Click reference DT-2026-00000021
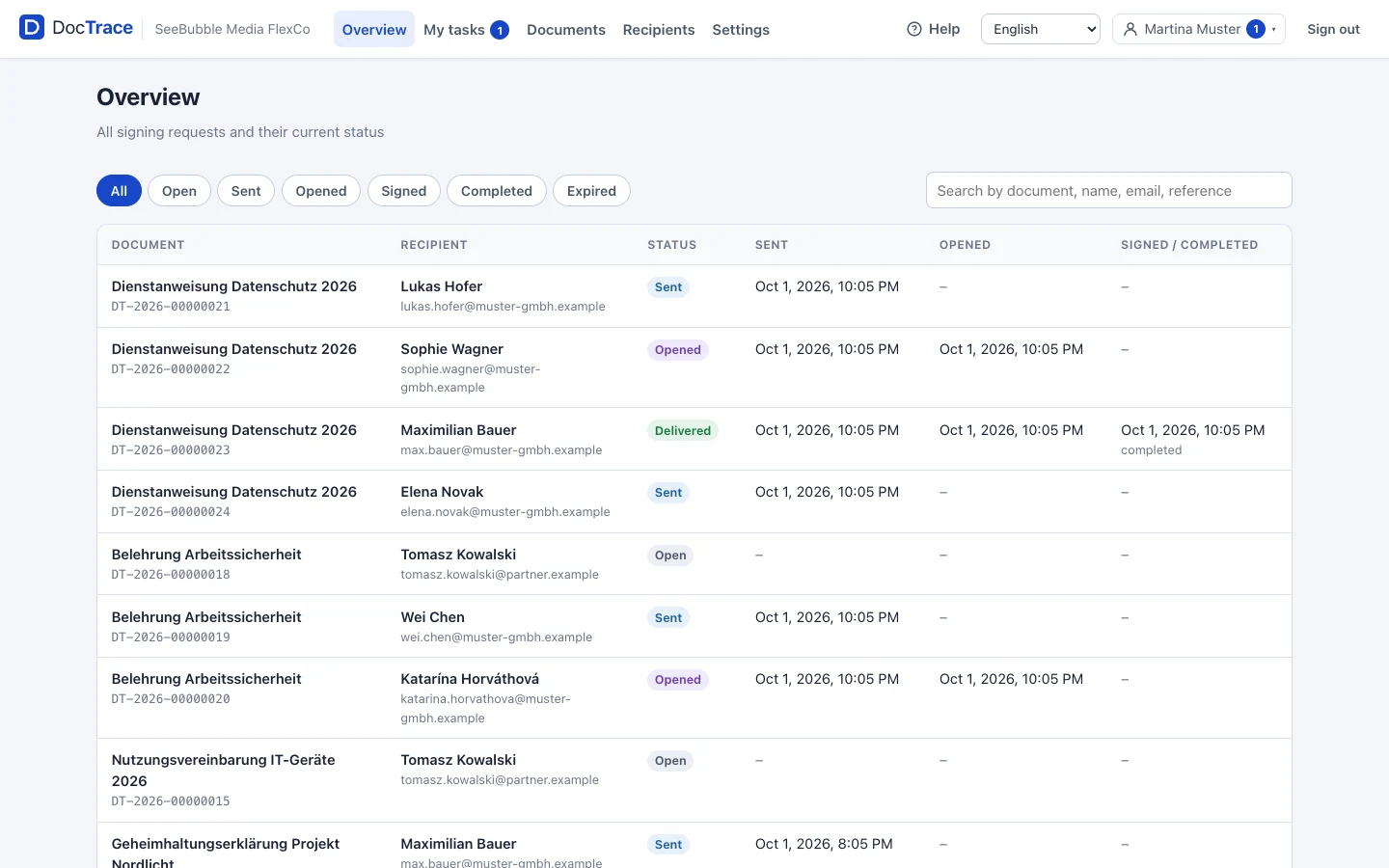 point(171,307)
